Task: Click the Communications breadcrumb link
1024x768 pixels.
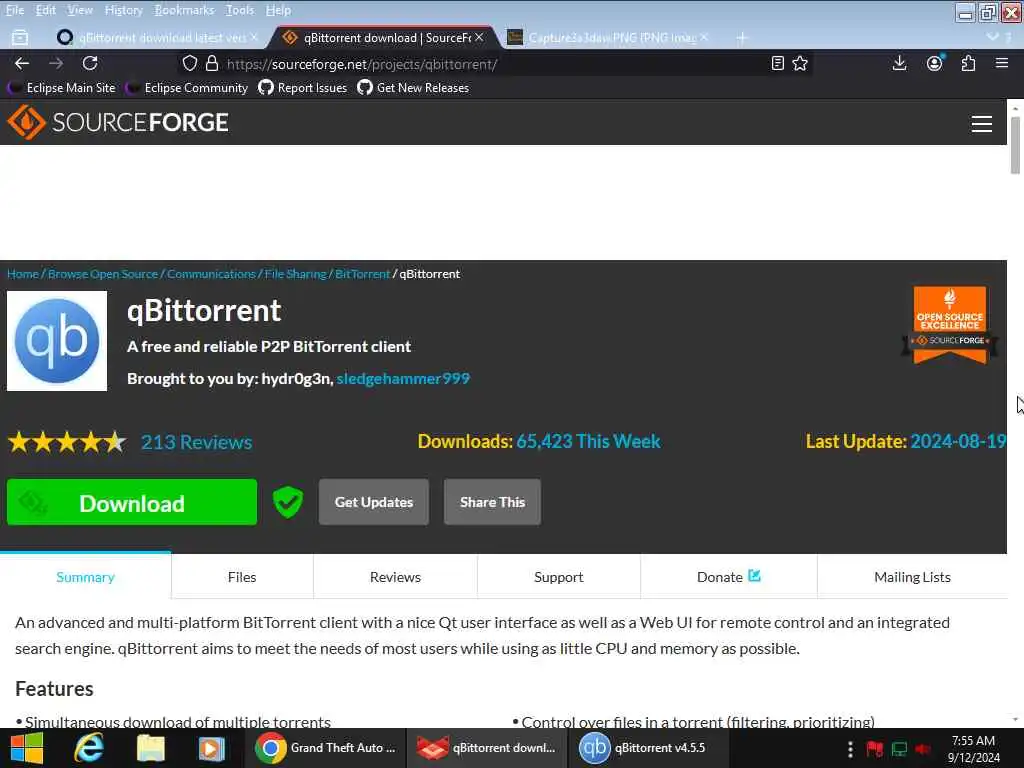Action: pos(211,274)
